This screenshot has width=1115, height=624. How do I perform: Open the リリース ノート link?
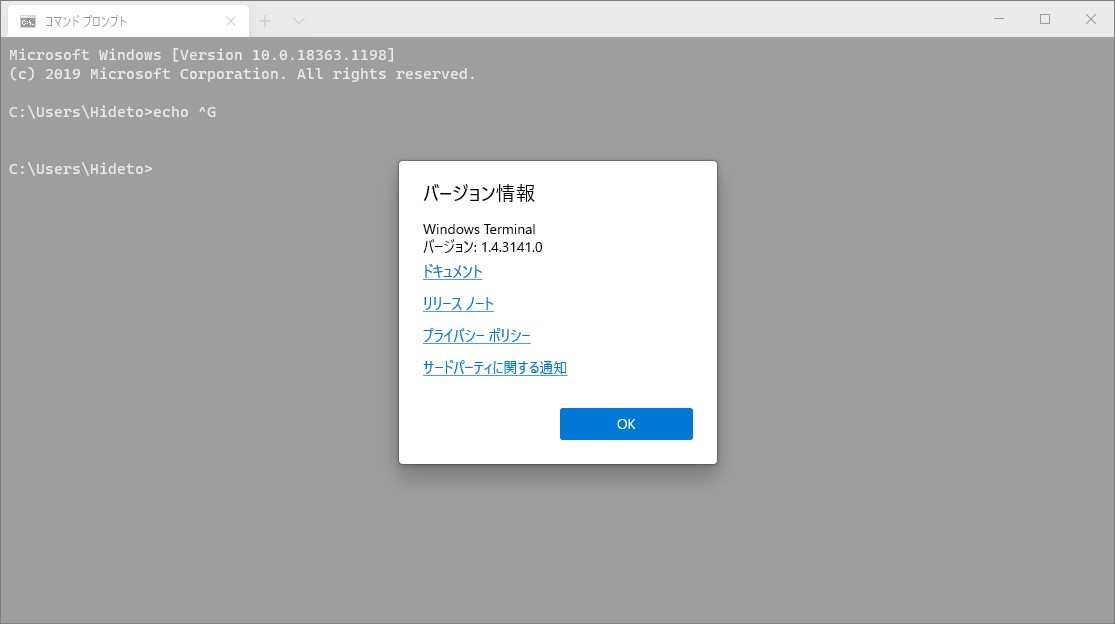click(458, 303)
